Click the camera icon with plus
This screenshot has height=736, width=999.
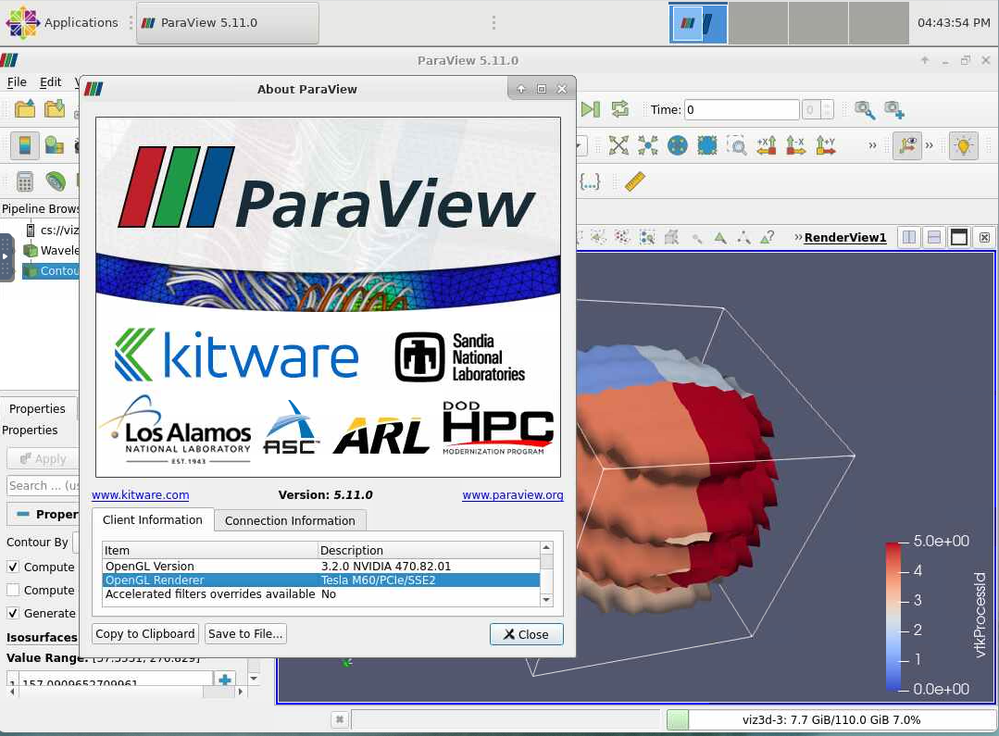click(894, 110)
